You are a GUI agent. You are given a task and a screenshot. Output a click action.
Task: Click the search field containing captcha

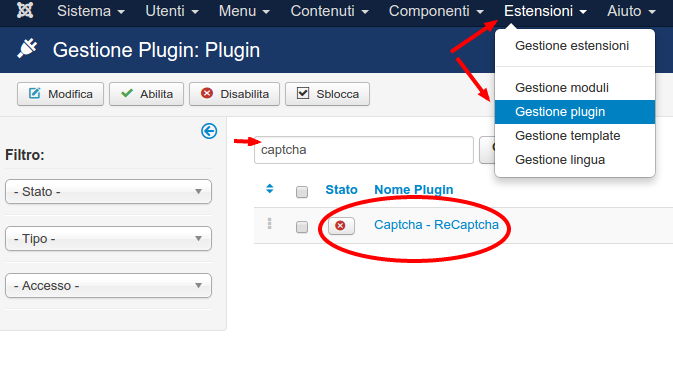tap(364, 150)
